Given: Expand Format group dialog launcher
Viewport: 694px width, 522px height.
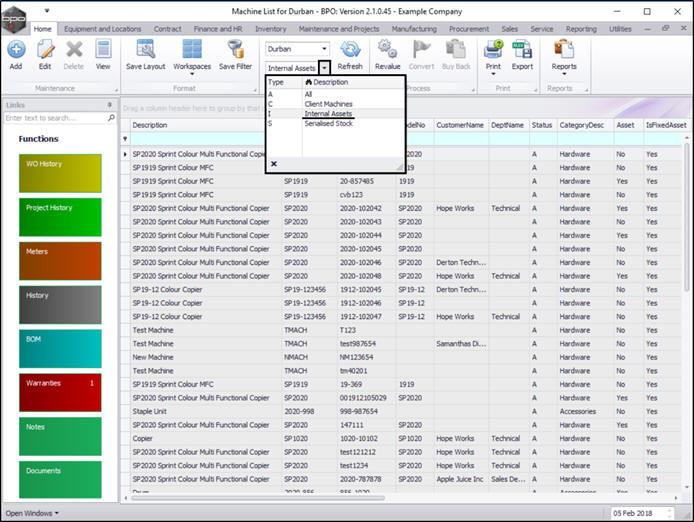Looking at the screenshot, I should pos(255,90).
